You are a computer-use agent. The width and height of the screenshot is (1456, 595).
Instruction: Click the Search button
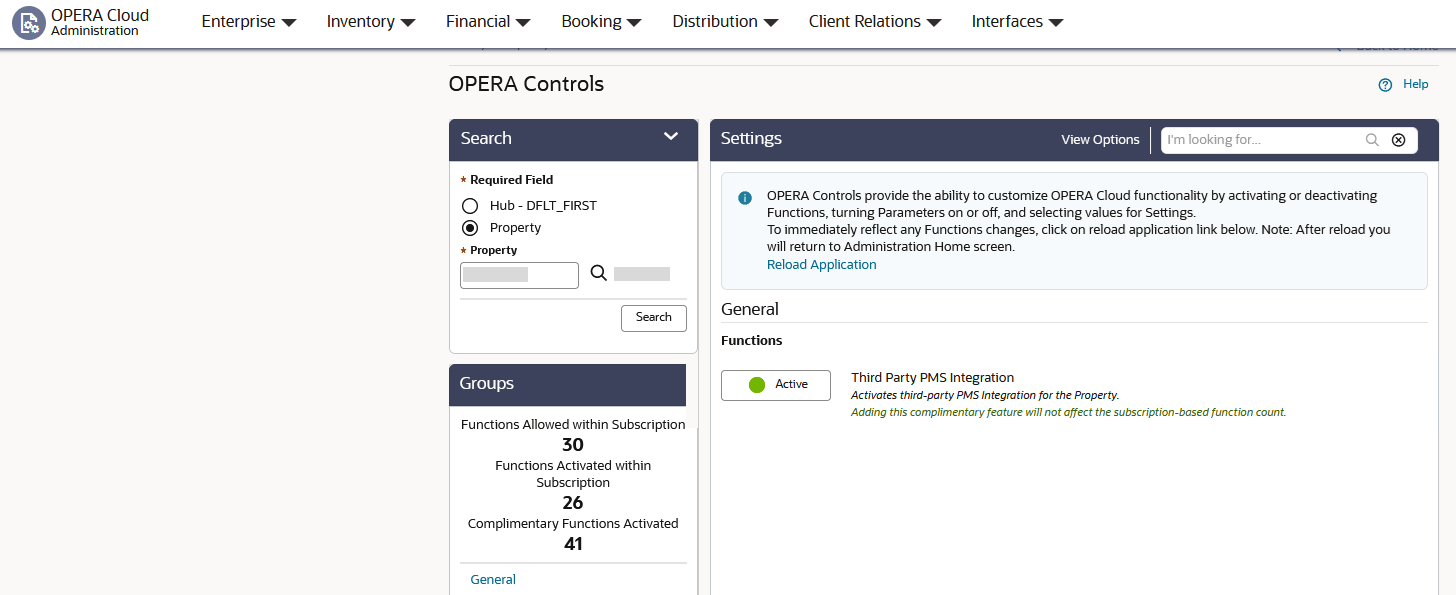point(654,318)
